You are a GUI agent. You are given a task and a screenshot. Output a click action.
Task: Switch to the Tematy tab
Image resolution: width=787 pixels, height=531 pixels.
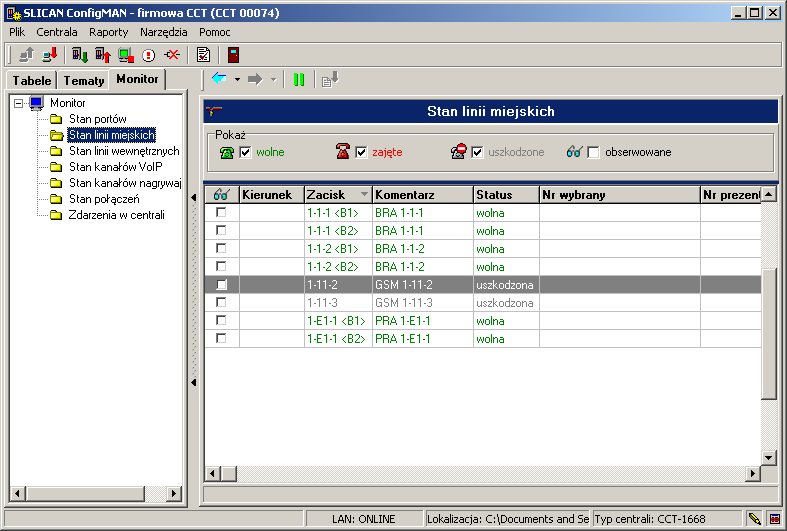tap(84, 80)
